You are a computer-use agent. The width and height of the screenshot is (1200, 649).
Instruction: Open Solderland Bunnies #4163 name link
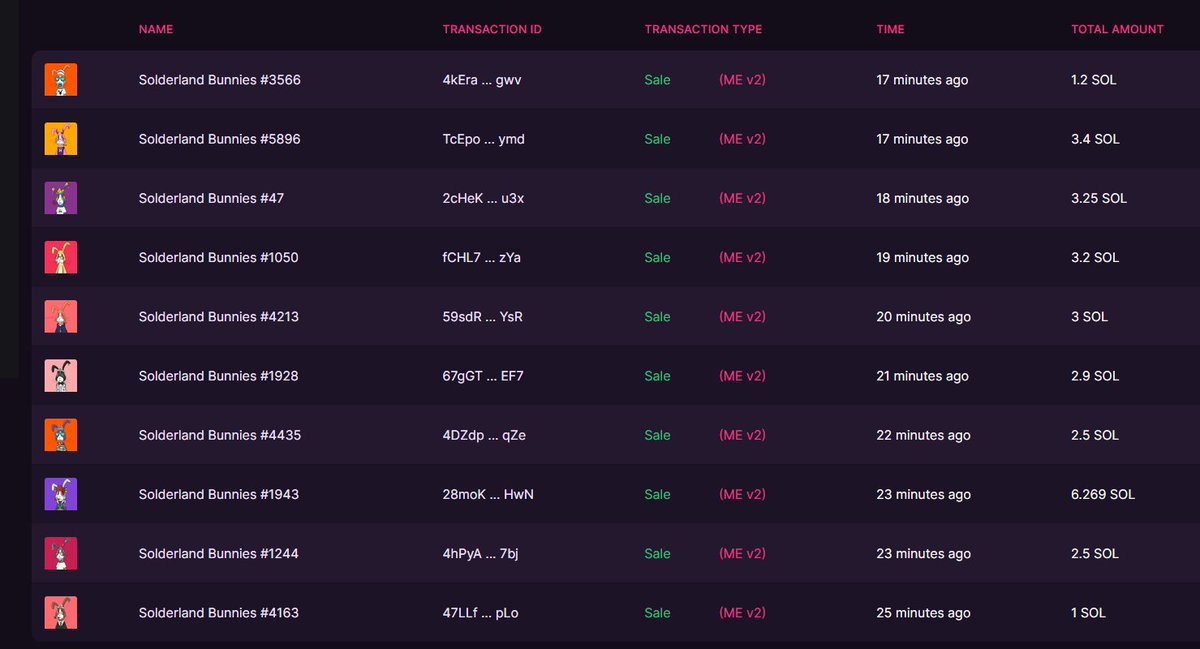(218, 612)
